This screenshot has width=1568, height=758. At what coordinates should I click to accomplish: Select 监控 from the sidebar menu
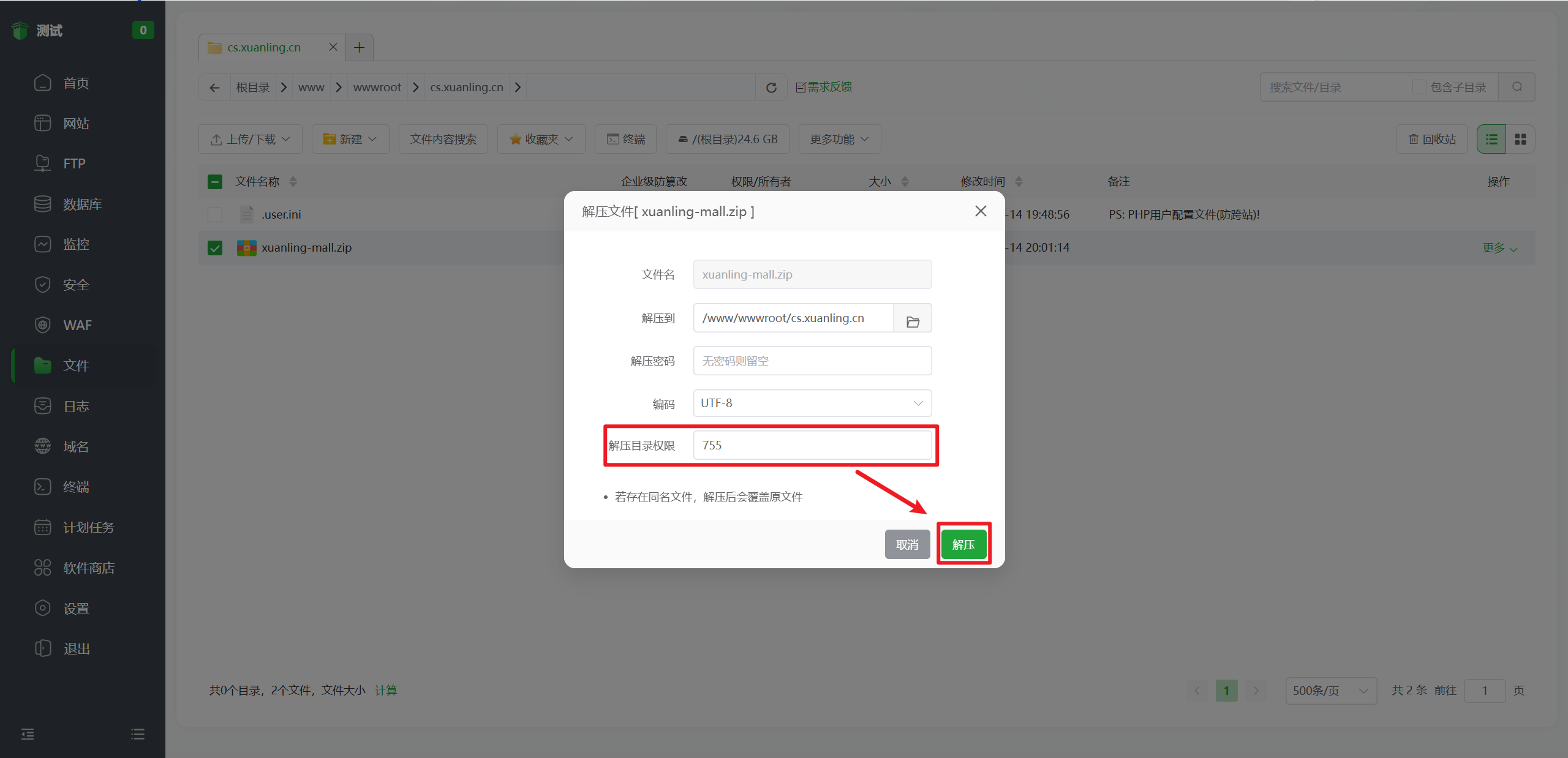coord(77,244)
